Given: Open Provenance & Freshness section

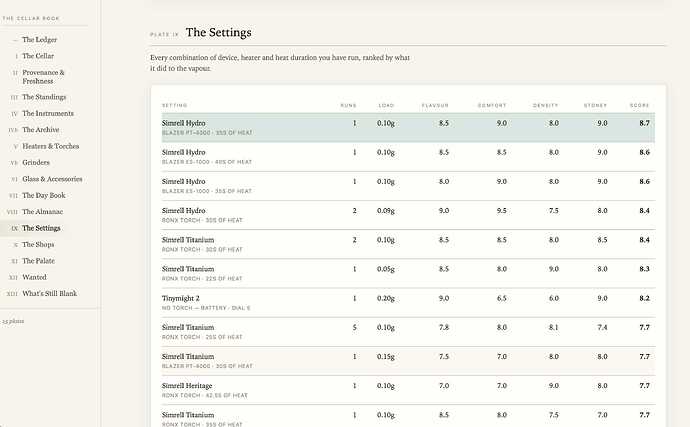Looking at the screenshot, I should 43,77.
